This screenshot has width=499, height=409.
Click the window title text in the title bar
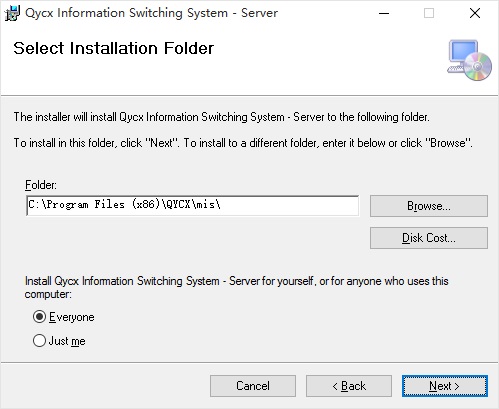coord(151,13)
